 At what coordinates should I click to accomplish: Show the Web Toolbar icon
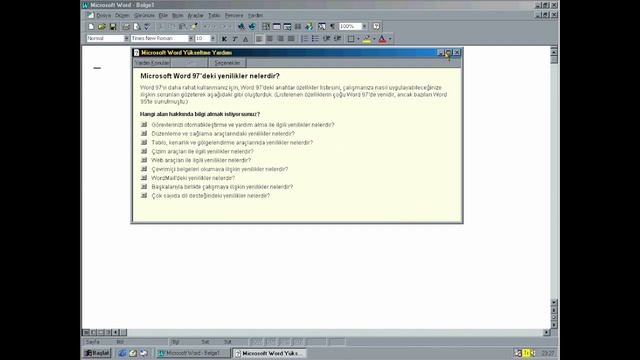(252, 27)
